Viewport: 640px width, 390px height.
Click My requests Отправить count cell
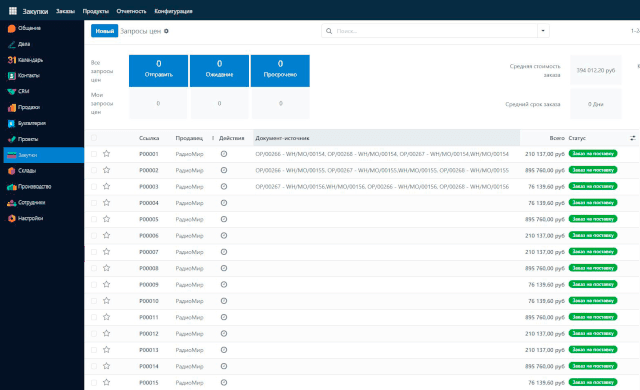158,104
